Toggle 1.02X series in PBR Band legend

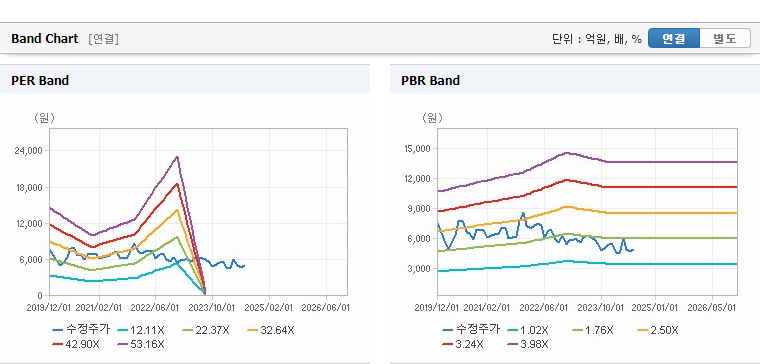528,331
